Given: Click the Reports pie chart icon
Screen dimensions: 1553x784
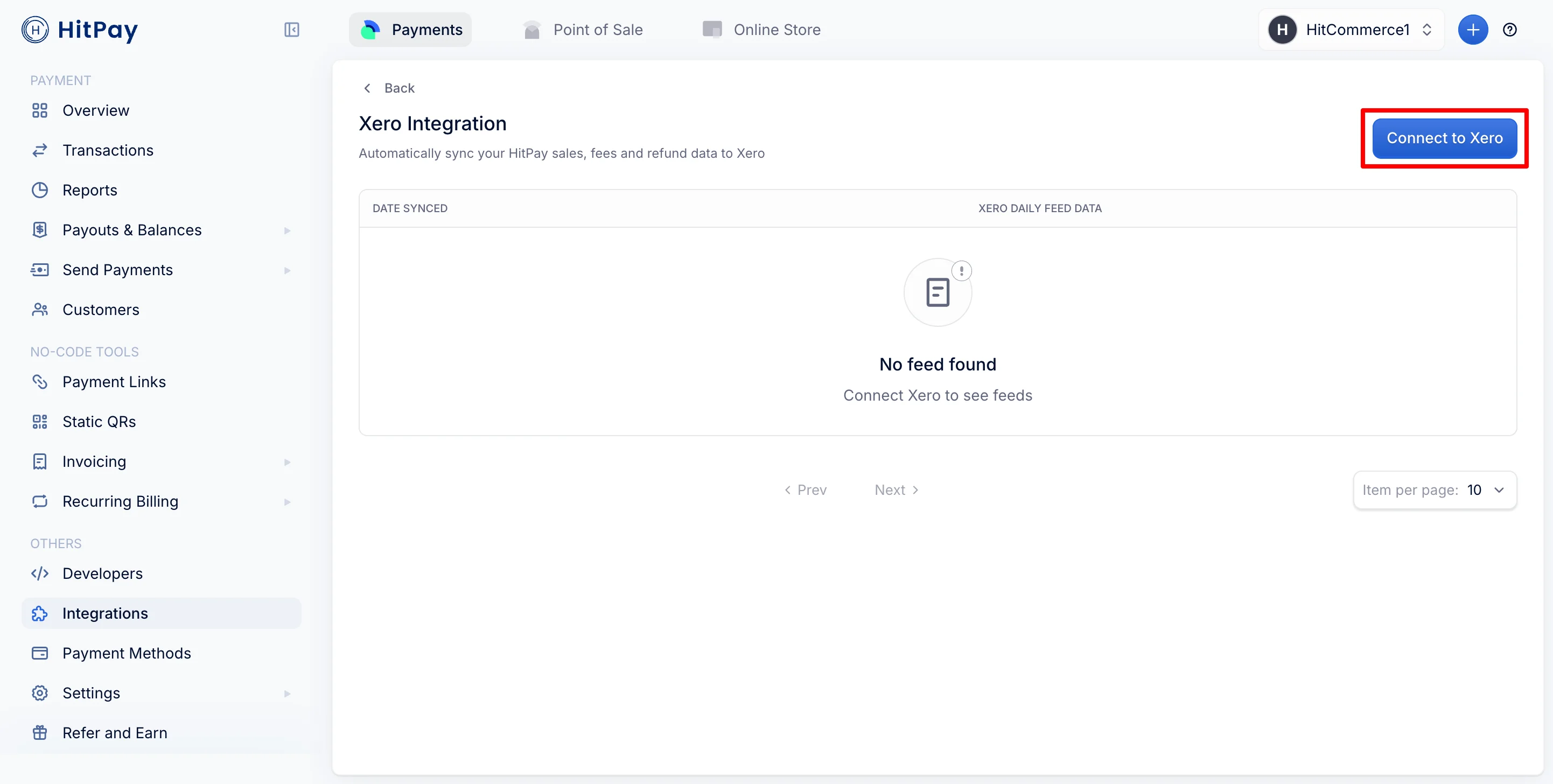Looking at the screenshot, I should pyautogui.click(x=40, y=190).
